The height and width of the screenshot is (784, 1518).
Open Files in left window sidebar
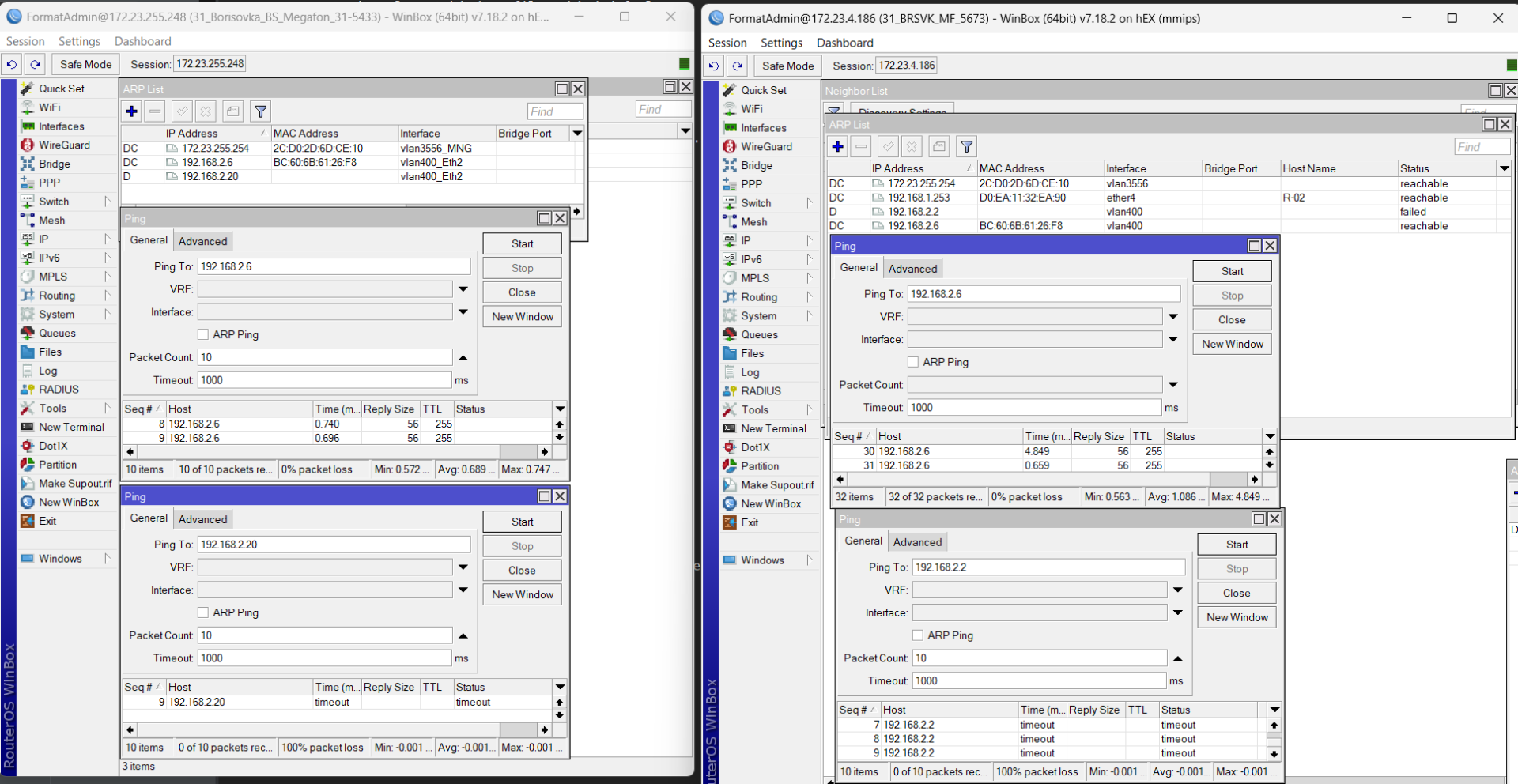click(50, 352)
